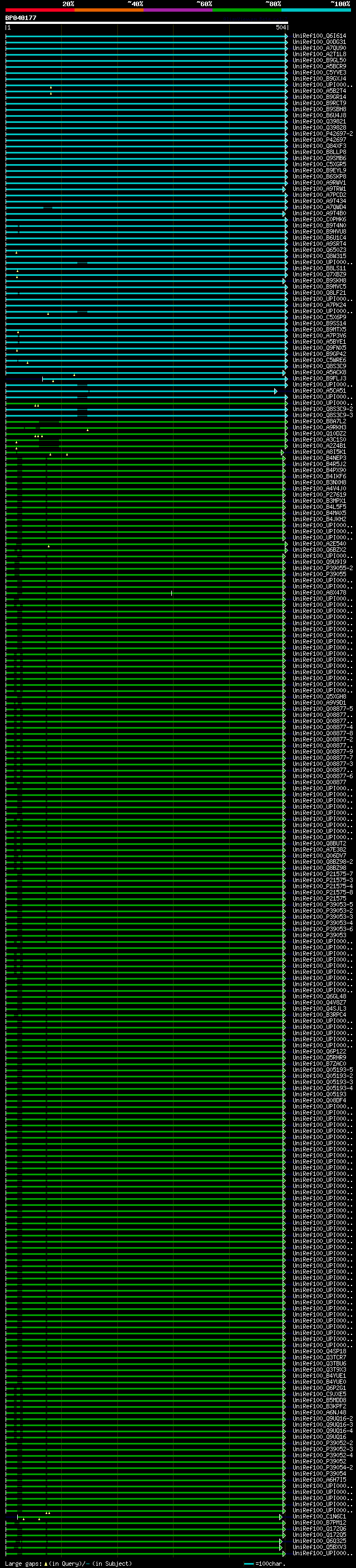This screenshot has width=356, height=1568.
Task: Select hit label UniRef100_B9HVU8
Action: [319, 232]
